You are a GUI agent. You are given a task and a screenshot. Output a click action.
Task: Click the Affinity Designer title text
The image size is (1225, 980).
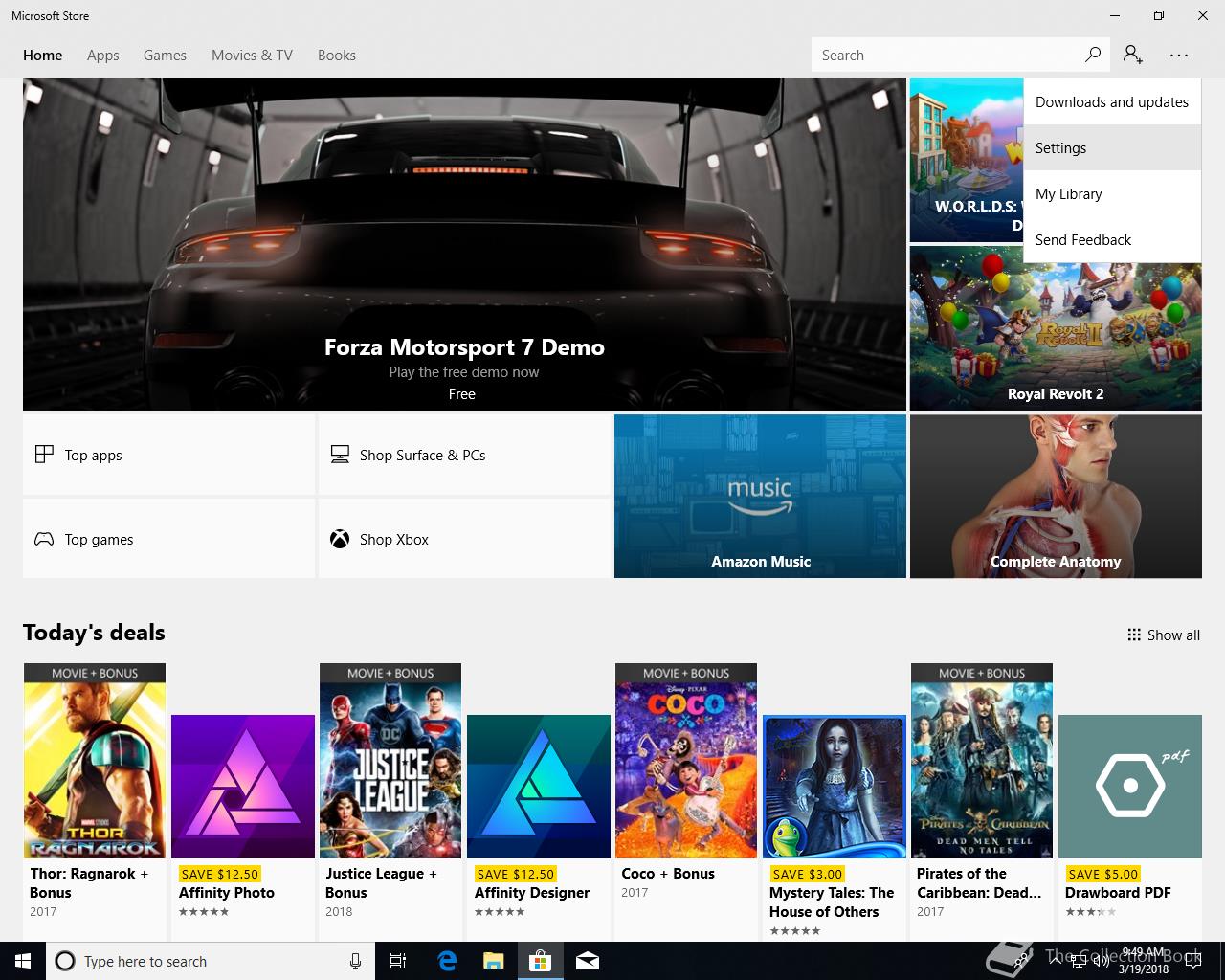pos(532,892)
